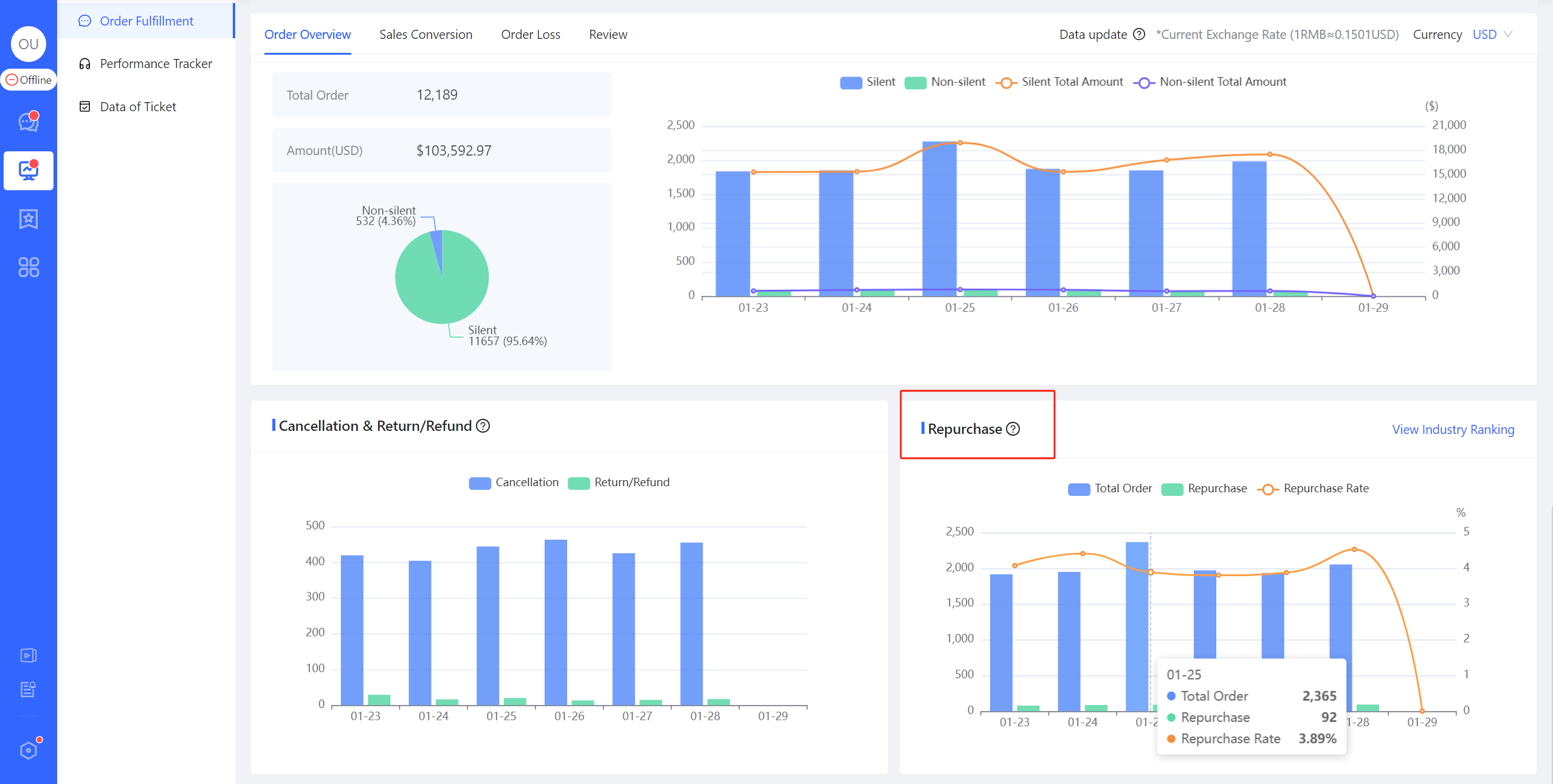Toggle the Silent legend series
The image size is (1553, 784).
pyautogui.click(x=867, y=82)
